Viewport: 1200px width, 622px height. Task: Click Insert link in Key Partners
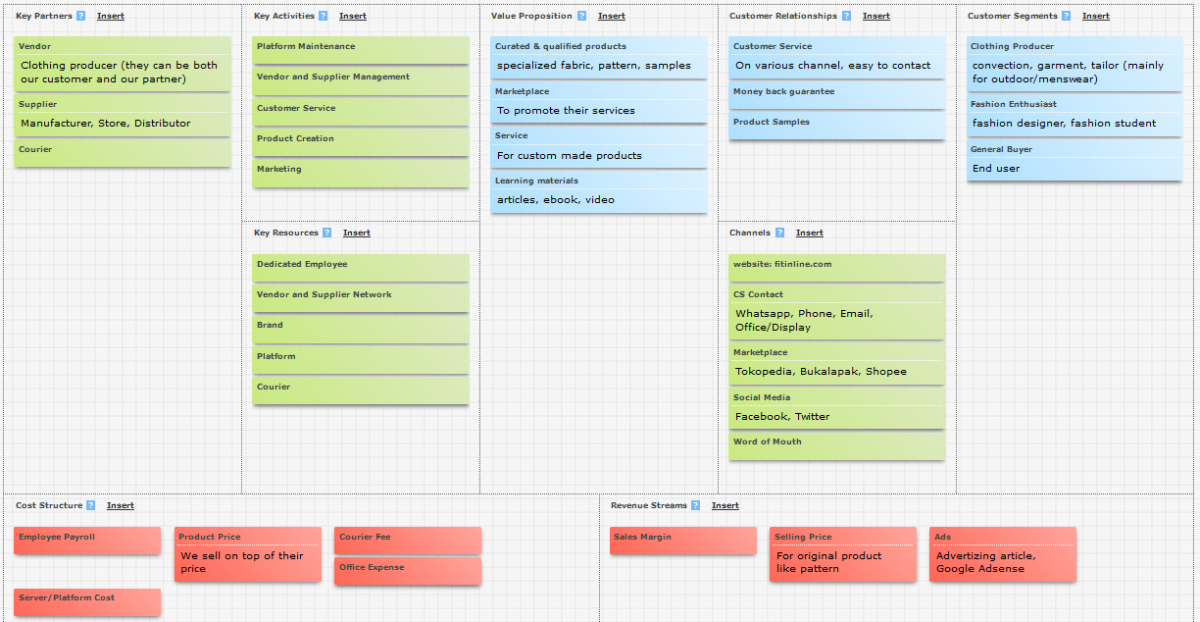click(111, 16)
